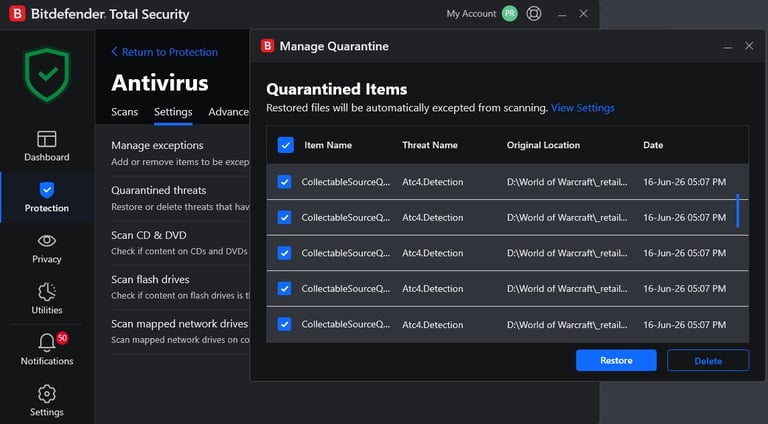Click the quarantine list scrollbar thumb
768x424 pixels.
(x=738, y=211)
